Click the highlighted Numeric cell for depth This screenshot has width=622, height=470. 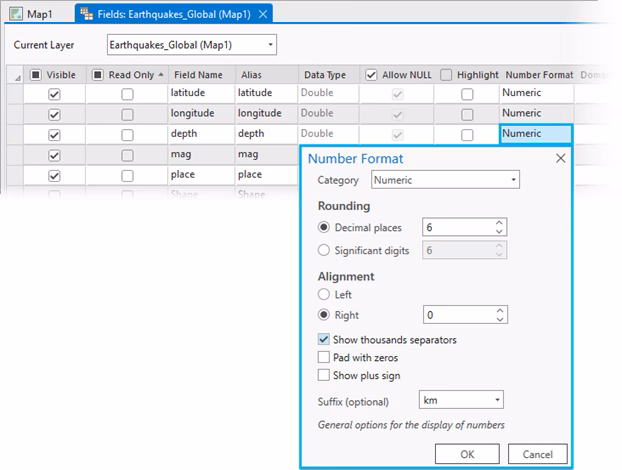click(536, 134)
